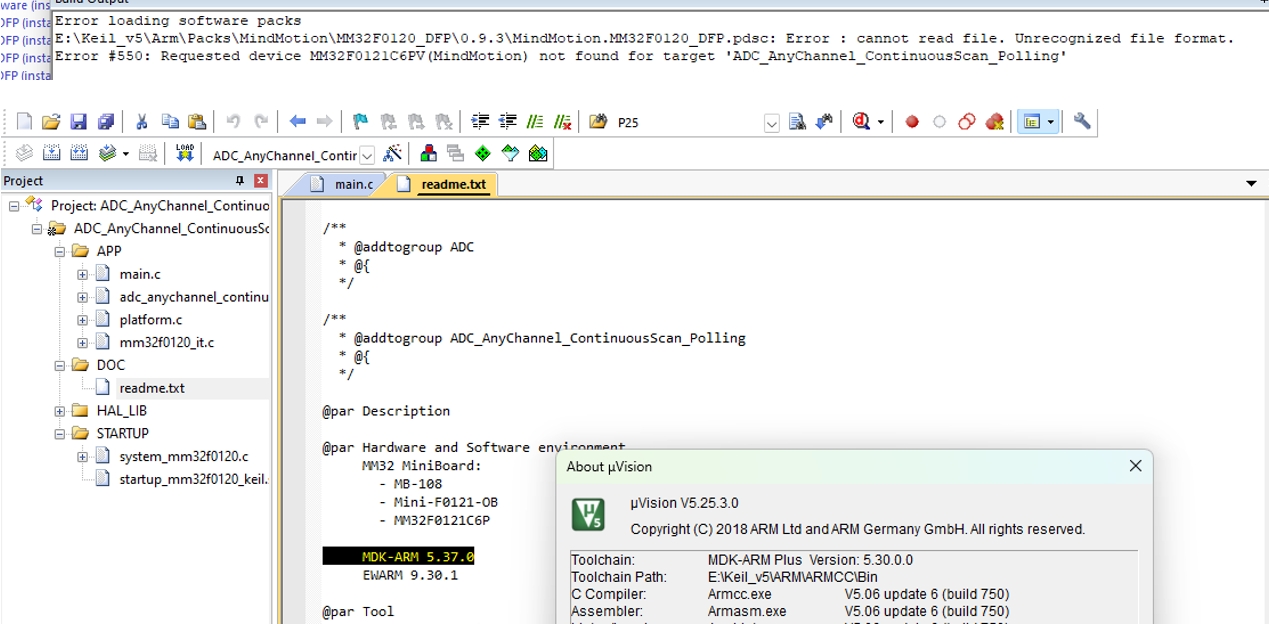Click the Manage Run-Time Environment green diamond icon

point(483,153)
